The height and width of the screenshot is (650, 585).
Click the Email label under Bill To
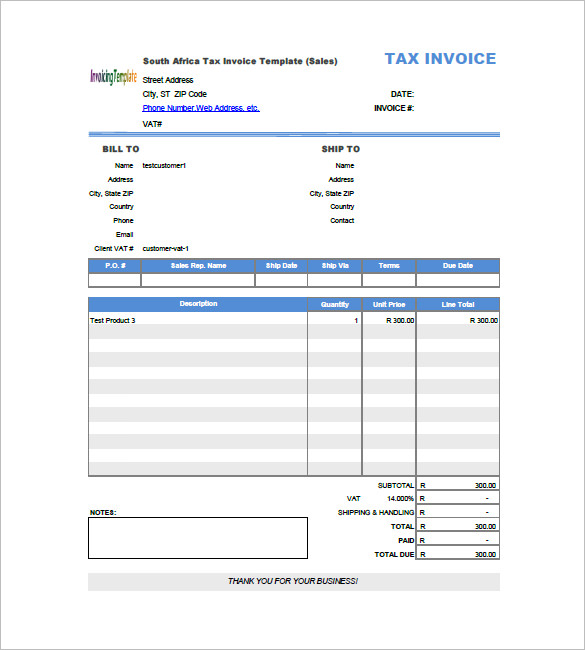(124, 235)
